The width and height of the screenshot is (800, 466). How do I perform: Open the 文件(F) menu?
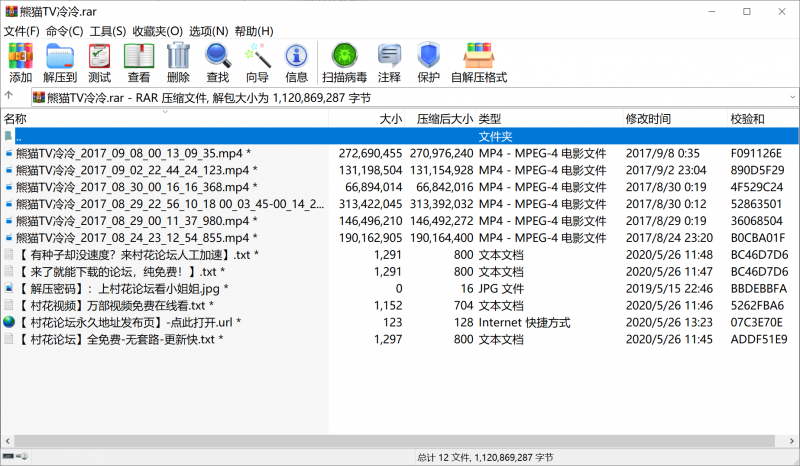pyautogui.click(x=21, y=31)
